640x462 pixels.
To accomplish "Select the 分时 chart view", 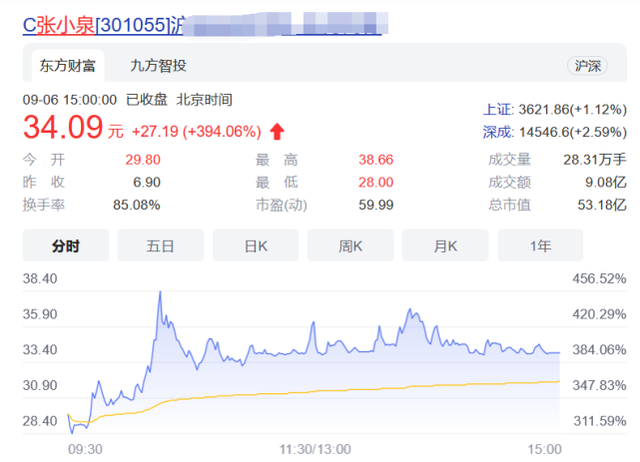I will click(x=65, y=246).
